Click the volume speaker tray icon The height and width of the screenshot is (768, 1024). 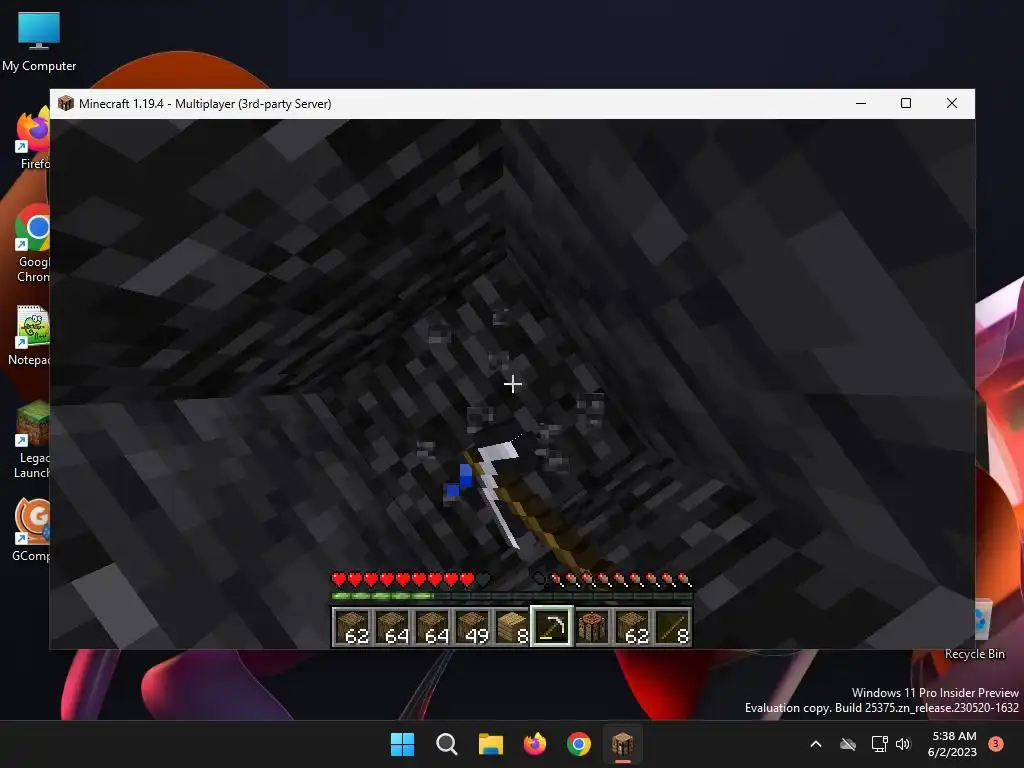click(x=903, y=744)
